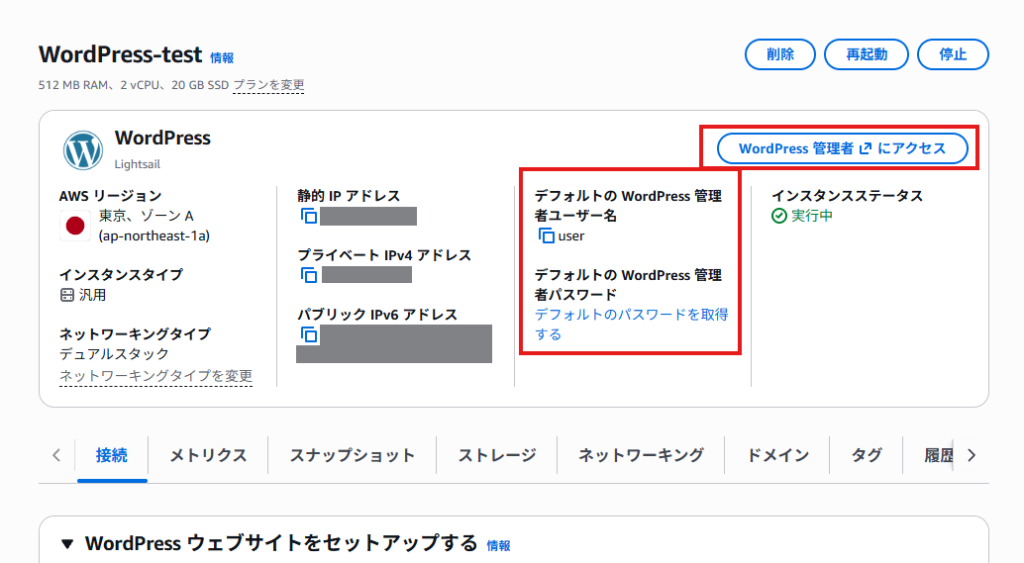1024x563 pixels.
Task: Click the (ap-northeast-1a) zone text
Action: click(x=154, y=236)
